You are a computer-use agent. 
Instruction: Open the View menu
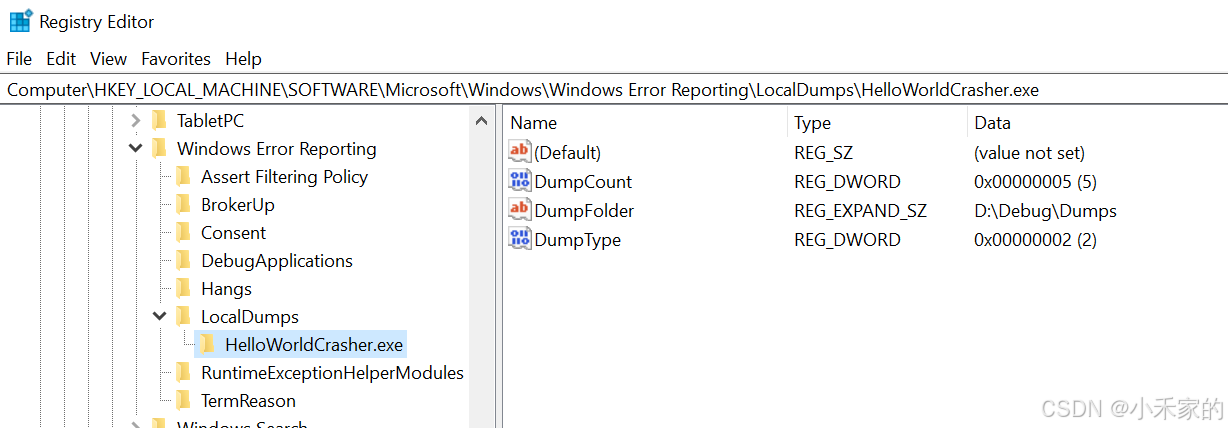click(109, 59)
